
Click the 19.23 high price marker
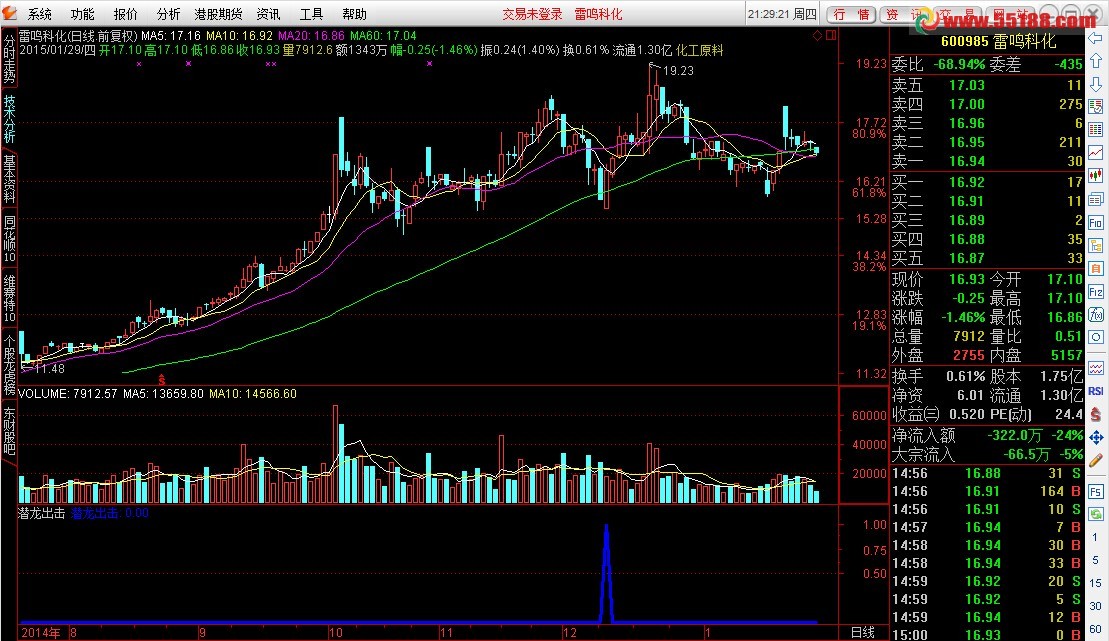coord(678,70)
